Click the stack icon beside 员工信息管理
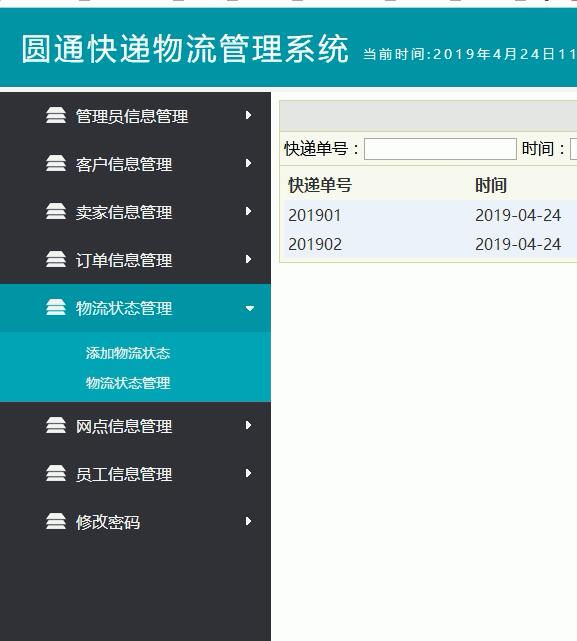577x641 pixels. pyautogui.click(x=56, y=473)
